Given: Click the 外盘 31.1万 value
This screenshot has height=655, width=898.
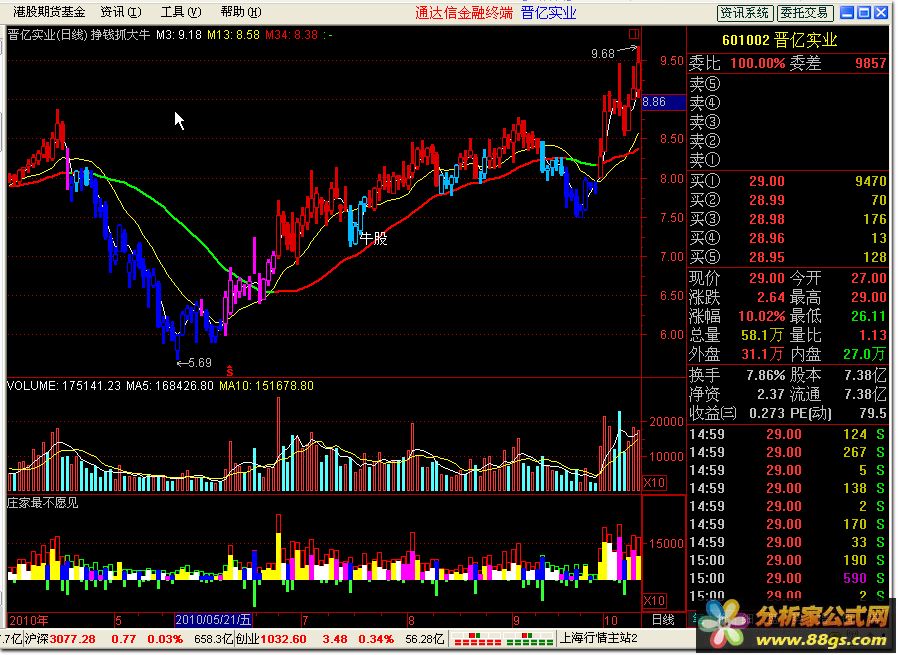Looking at the screenshot, I should (x=763, y=354).
